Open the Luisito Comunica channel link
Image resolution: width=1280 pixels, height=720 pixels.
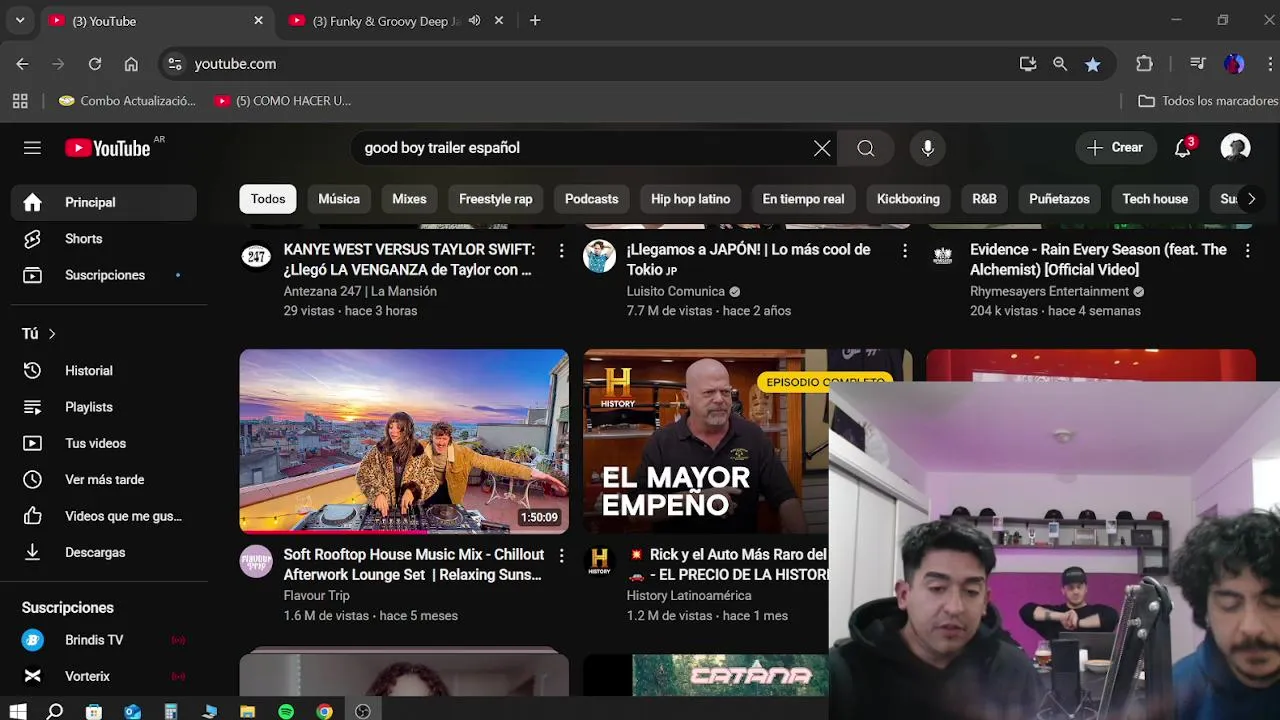(676, 292)
